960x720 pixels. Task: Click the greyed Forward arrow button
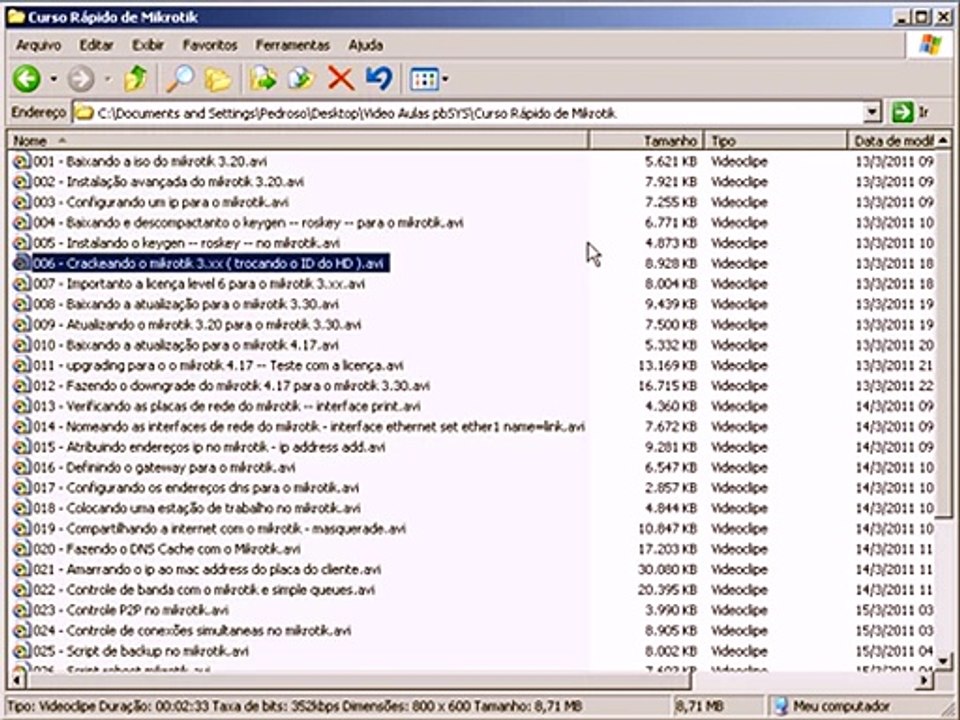pyautogui.click(x=81, y=79)
